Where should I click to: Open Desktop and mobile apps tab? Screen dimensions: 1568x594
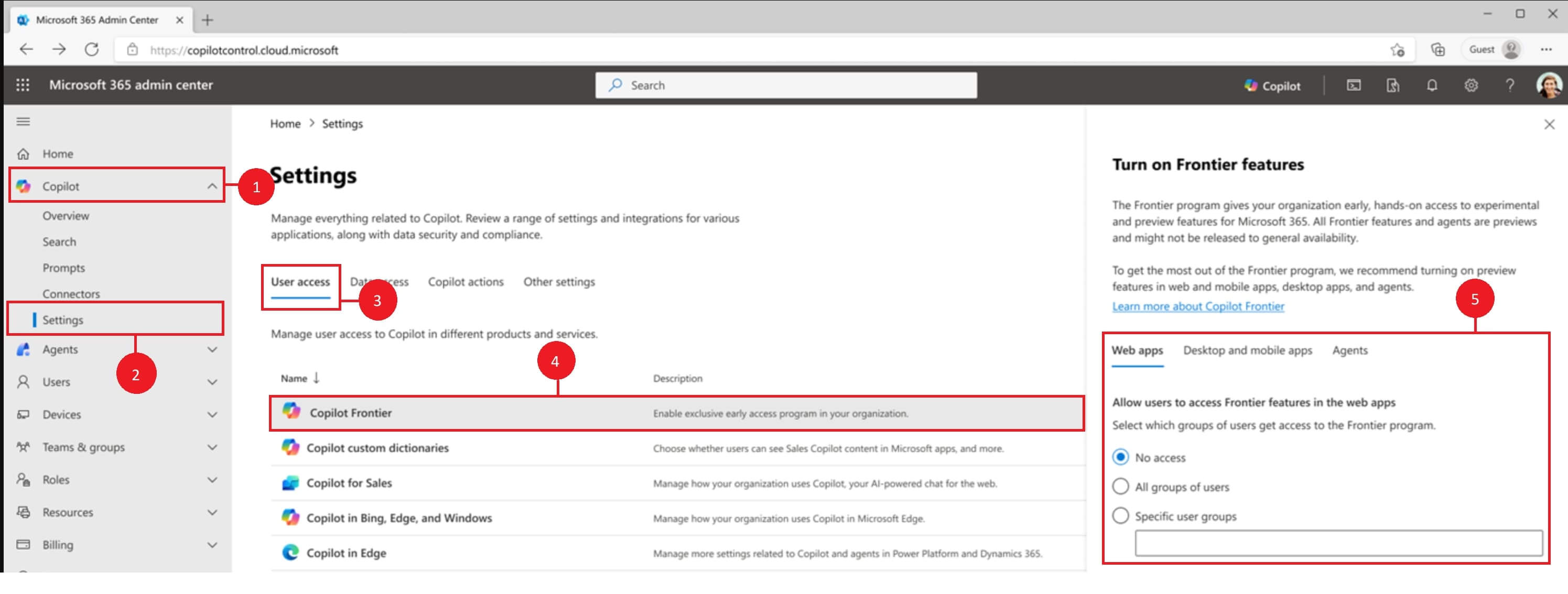[1247, 351]
